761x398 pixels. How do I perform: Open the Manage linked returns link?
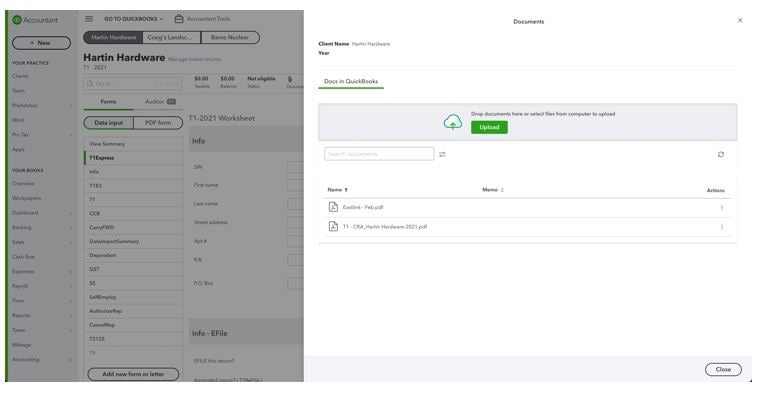(x=194, y=59)
